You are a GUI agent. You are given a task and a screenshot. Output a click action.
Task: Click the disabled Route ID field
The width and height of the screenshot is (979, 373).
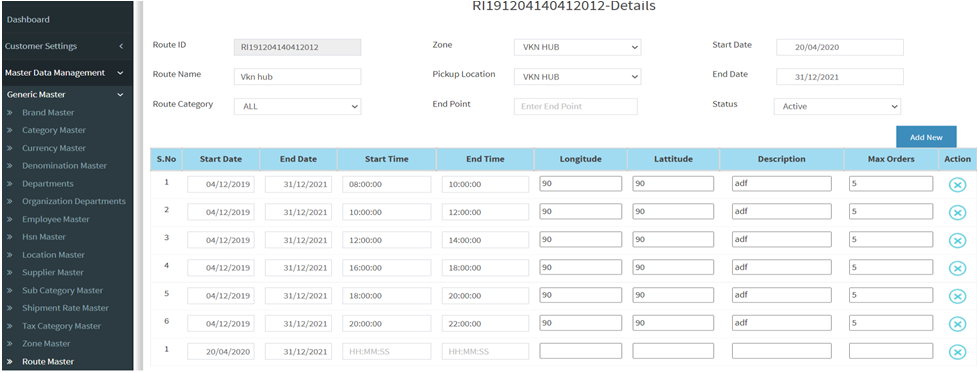coord(298,47)
